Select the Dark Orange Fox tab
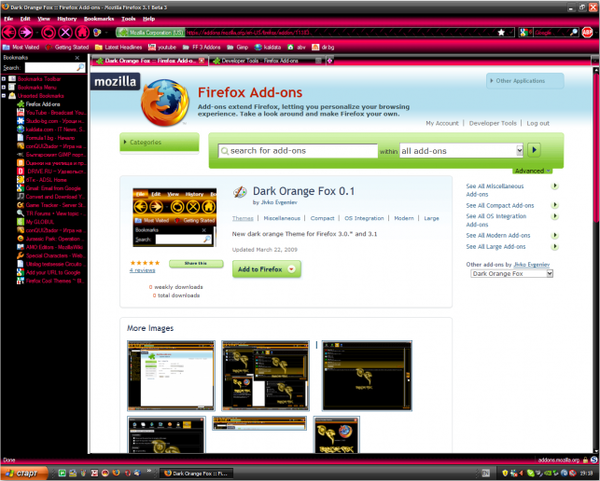Screen dimensions: 600x481 coord(149,61)
